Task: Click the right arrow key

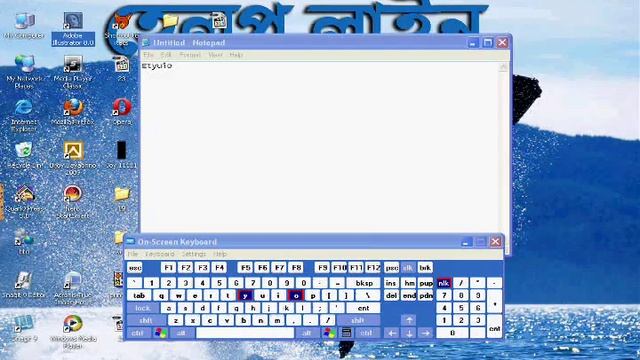Action: coord(425,333)
